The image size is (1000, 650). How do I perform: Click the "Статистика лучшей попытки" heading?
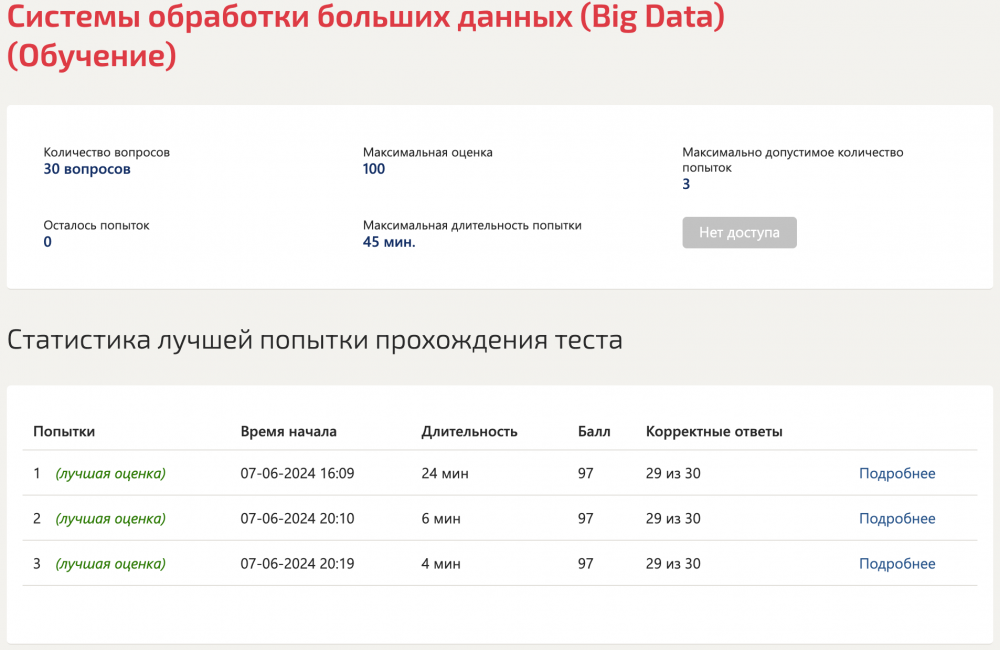tap(314, 340)
